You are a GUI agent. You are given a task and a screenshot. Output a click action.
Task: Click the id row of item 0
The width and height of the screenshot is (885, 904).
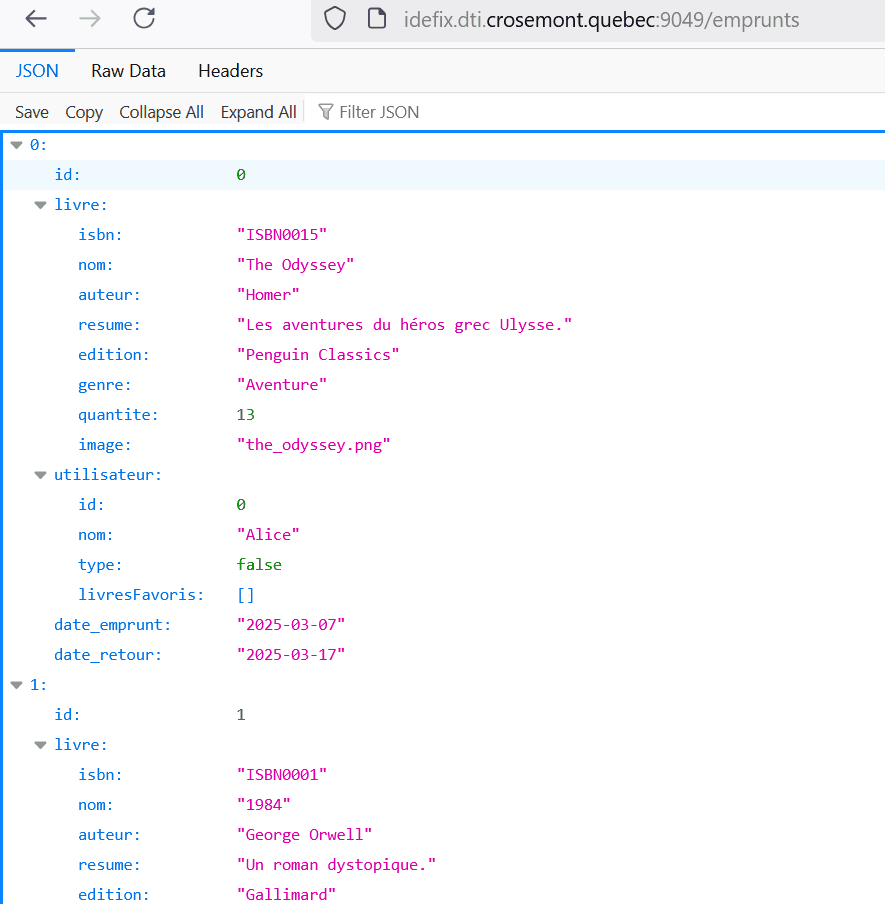[445, 175]
